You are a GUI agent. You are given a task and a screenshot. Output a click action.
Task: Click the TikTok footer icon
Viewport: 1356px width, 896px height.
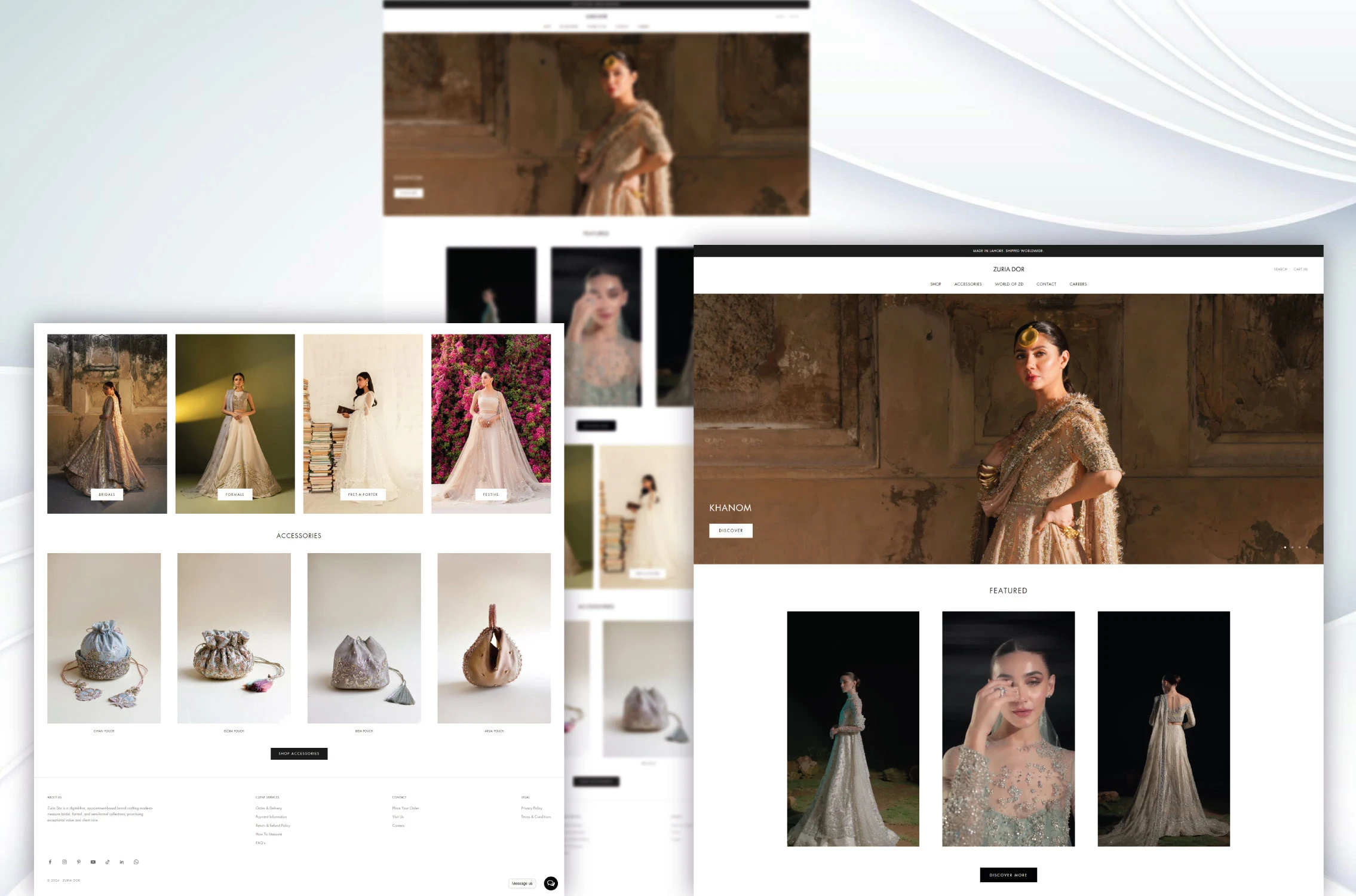(108, 862)
